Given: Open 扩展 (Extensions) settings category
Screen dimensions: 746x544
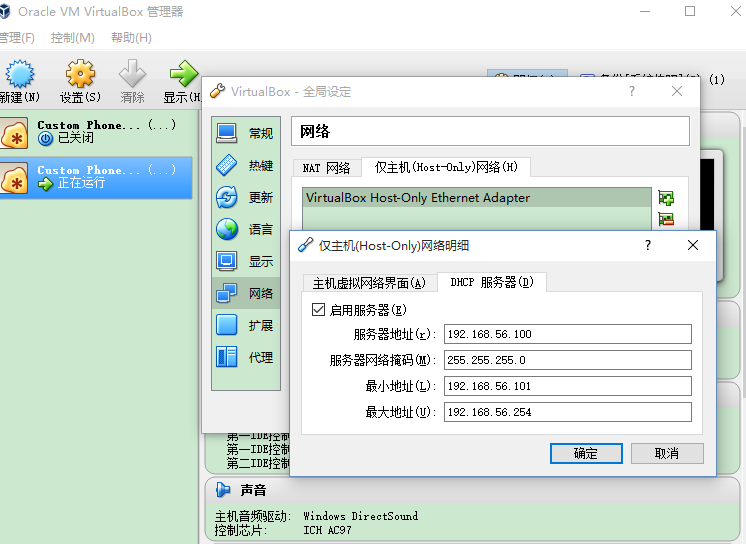Looking at the screenshot, I should pos(246,325).
